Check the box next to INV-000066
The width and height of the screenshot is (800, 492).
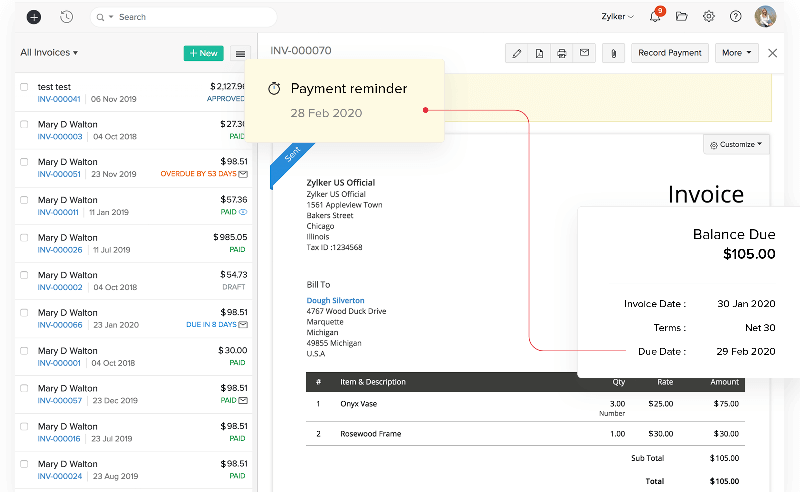pos(24,313)
